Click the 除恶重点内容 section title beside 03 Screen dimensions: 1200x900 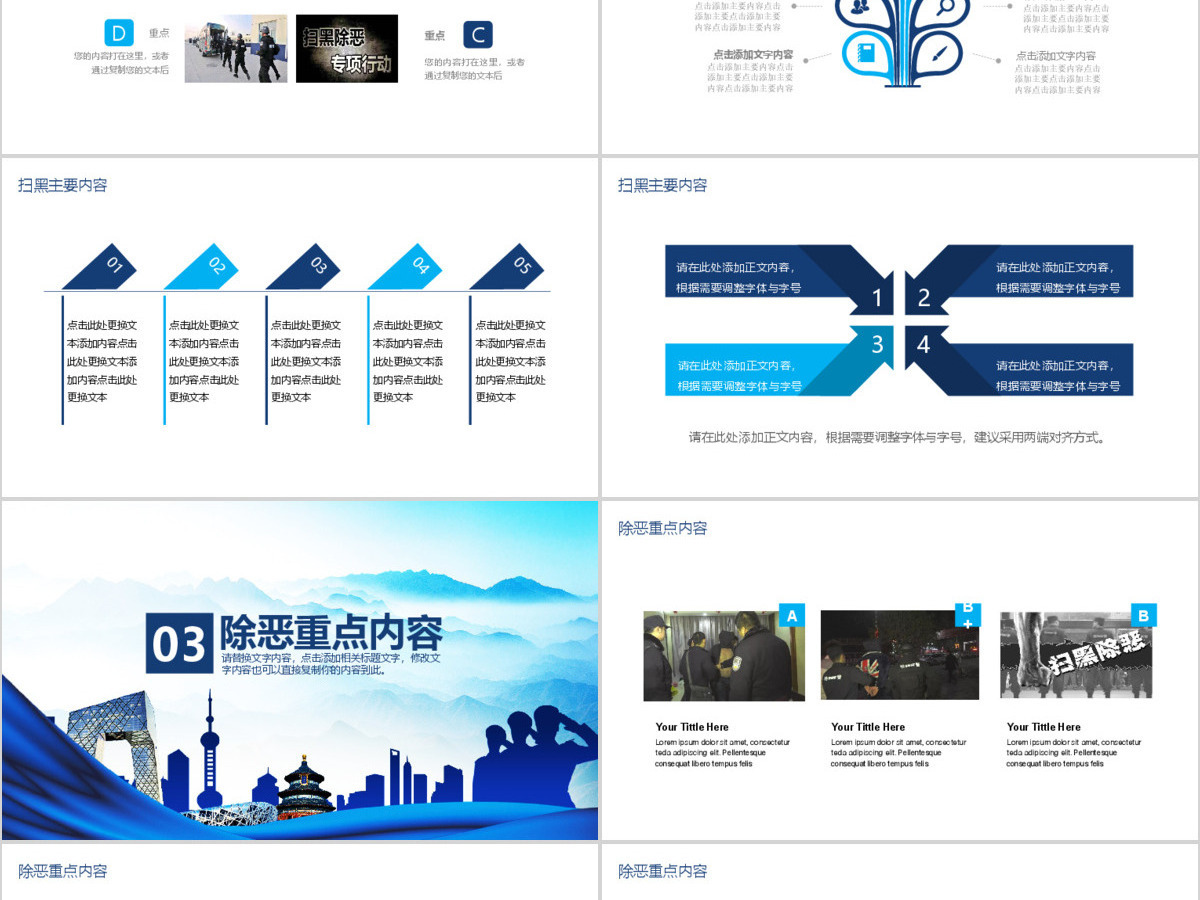(331, 632)
